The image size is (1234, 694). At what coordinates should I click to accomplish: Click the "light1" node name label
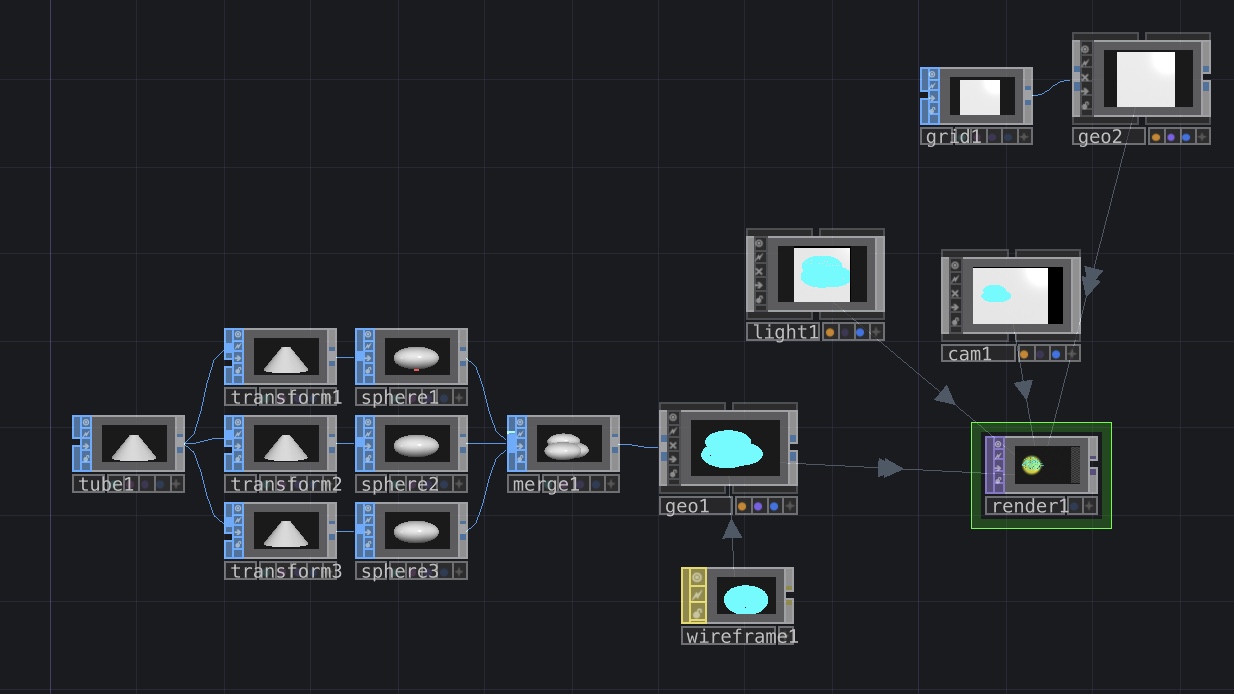tap(786, 332)
